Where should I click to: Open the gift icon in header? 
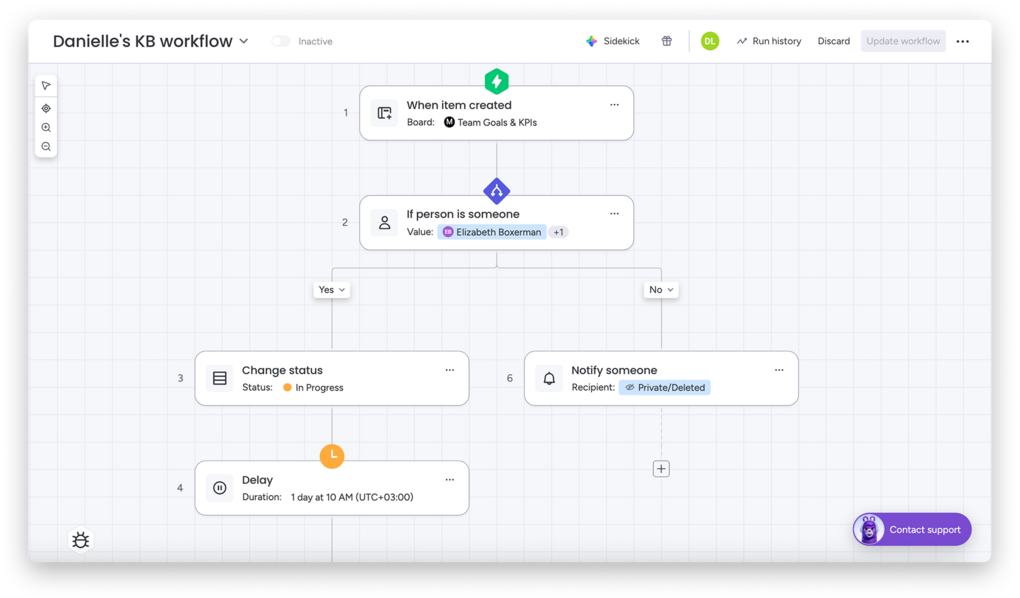(667, 41)
